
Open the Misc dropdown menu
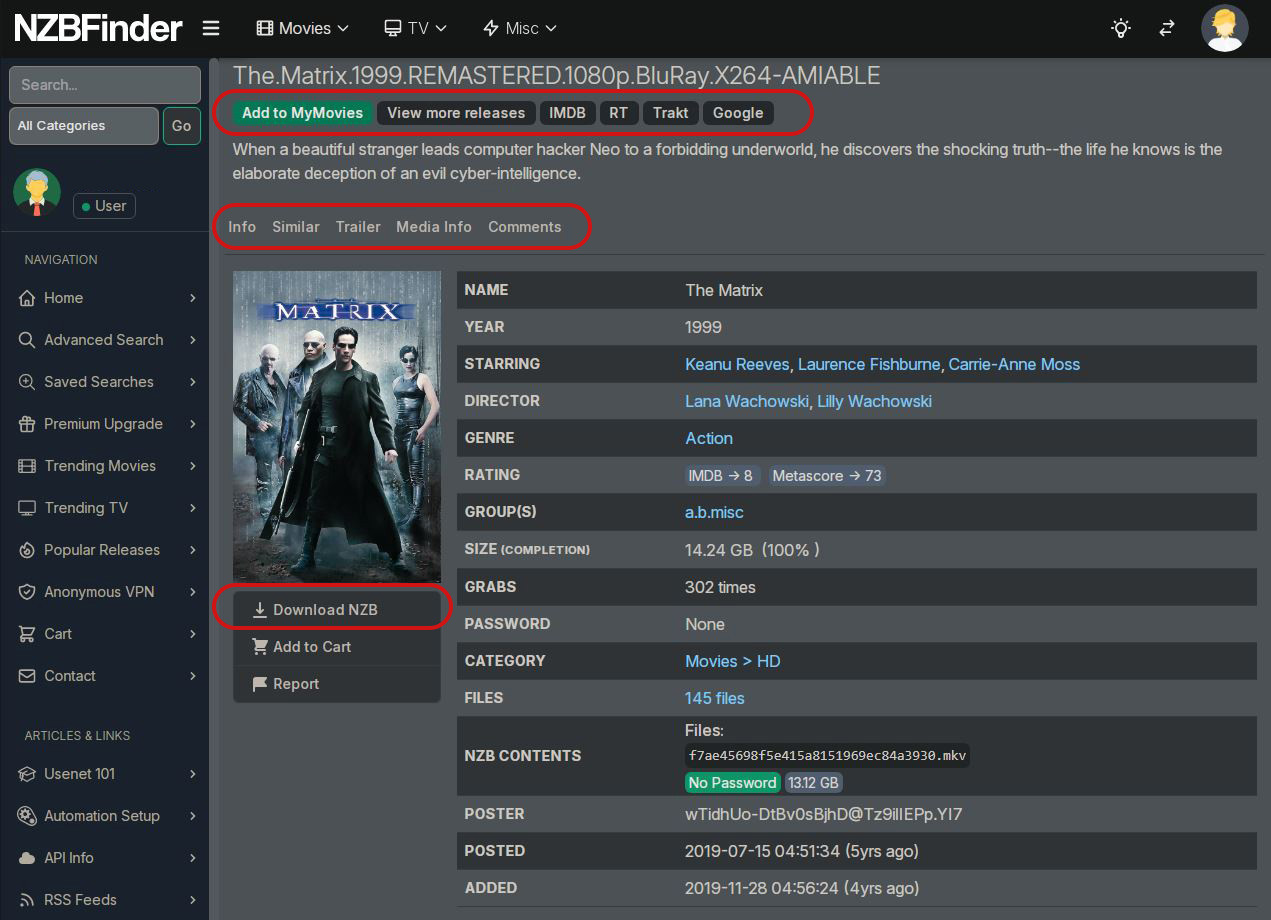(520, 28)
